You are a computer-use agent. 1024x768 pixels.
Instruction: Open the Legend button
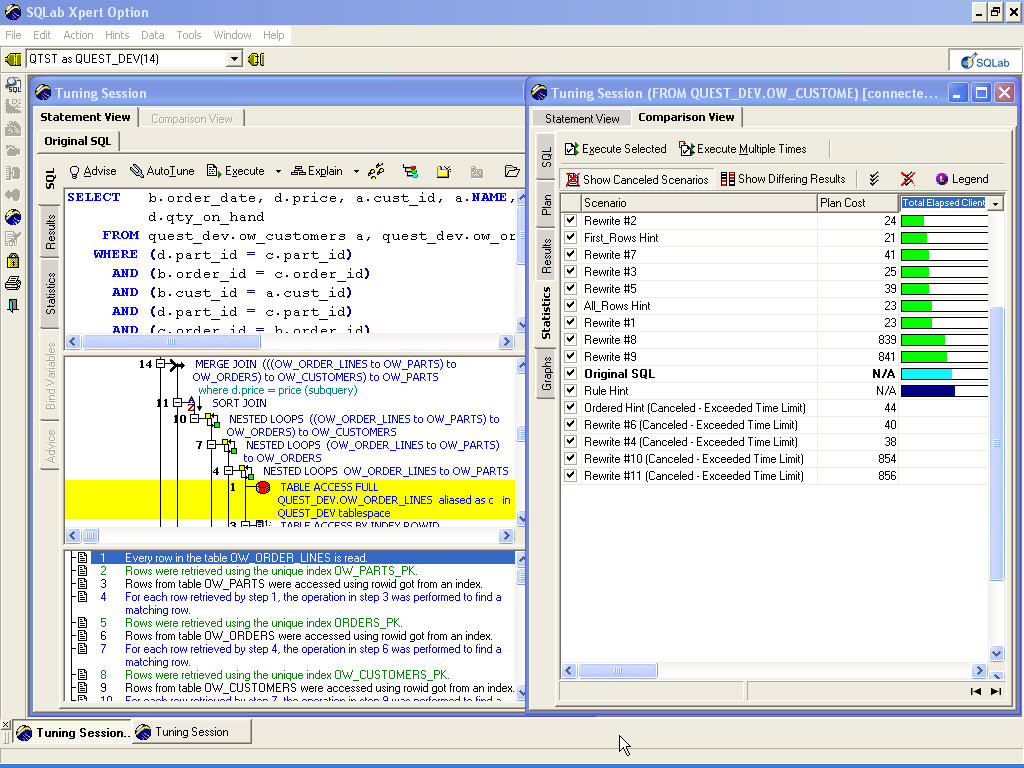click(x=962, y=179)
